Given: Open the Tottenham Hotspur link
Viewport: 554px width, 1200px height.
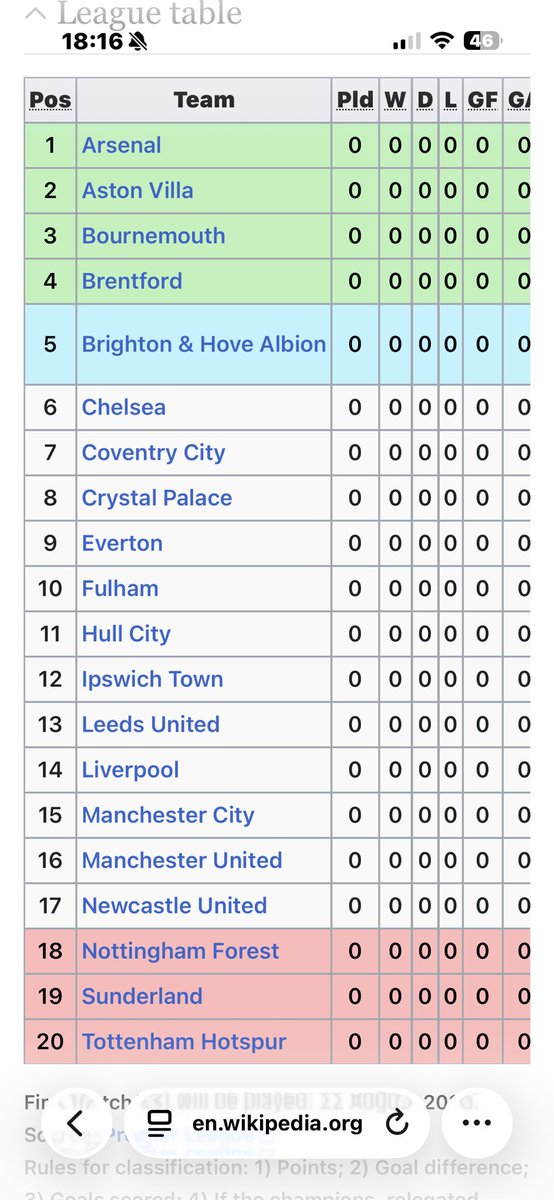Looking at the screenshot, I should (184, 1041).
